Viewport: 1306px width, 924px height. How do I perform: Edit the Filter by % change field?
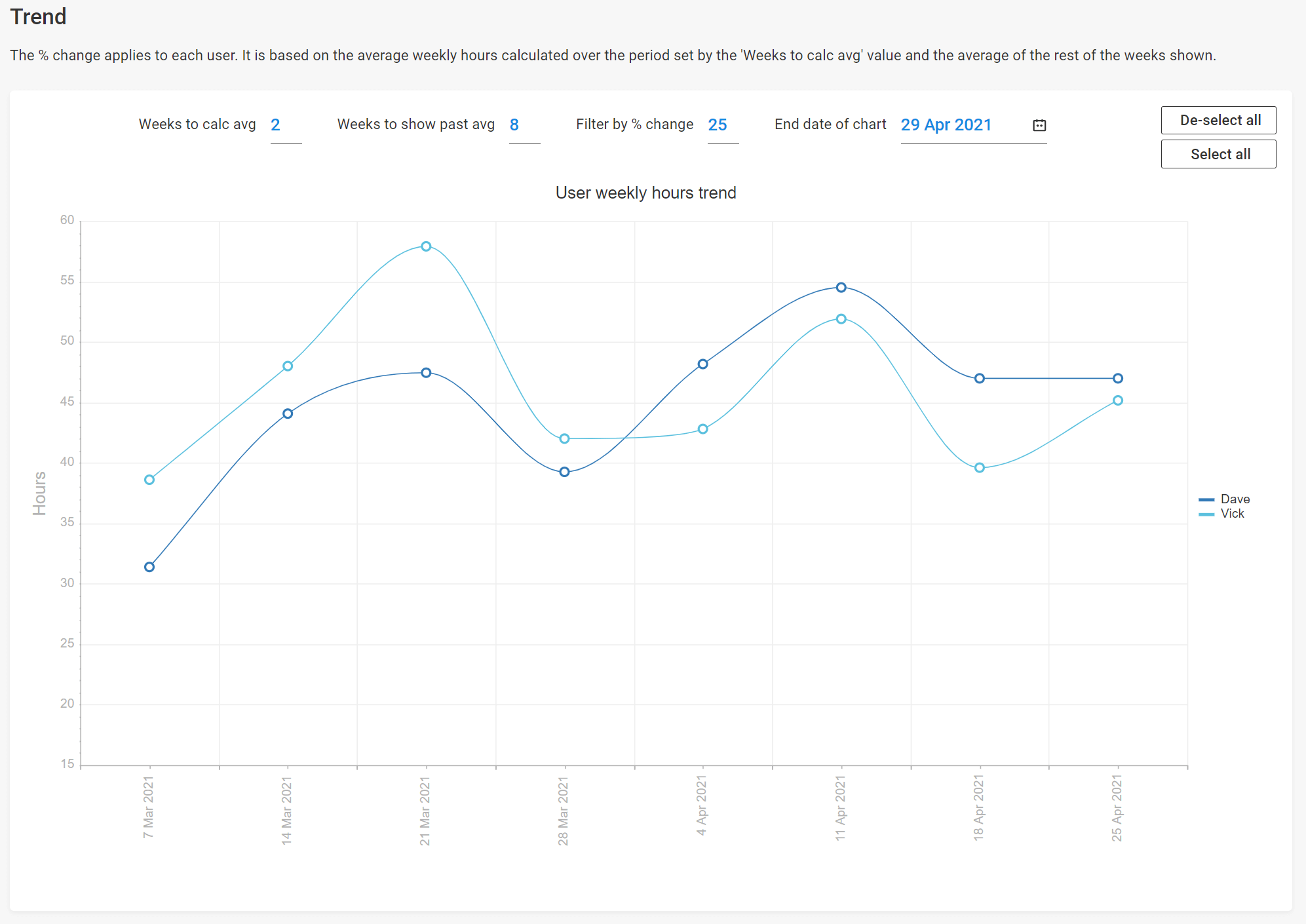click(723, 125)
